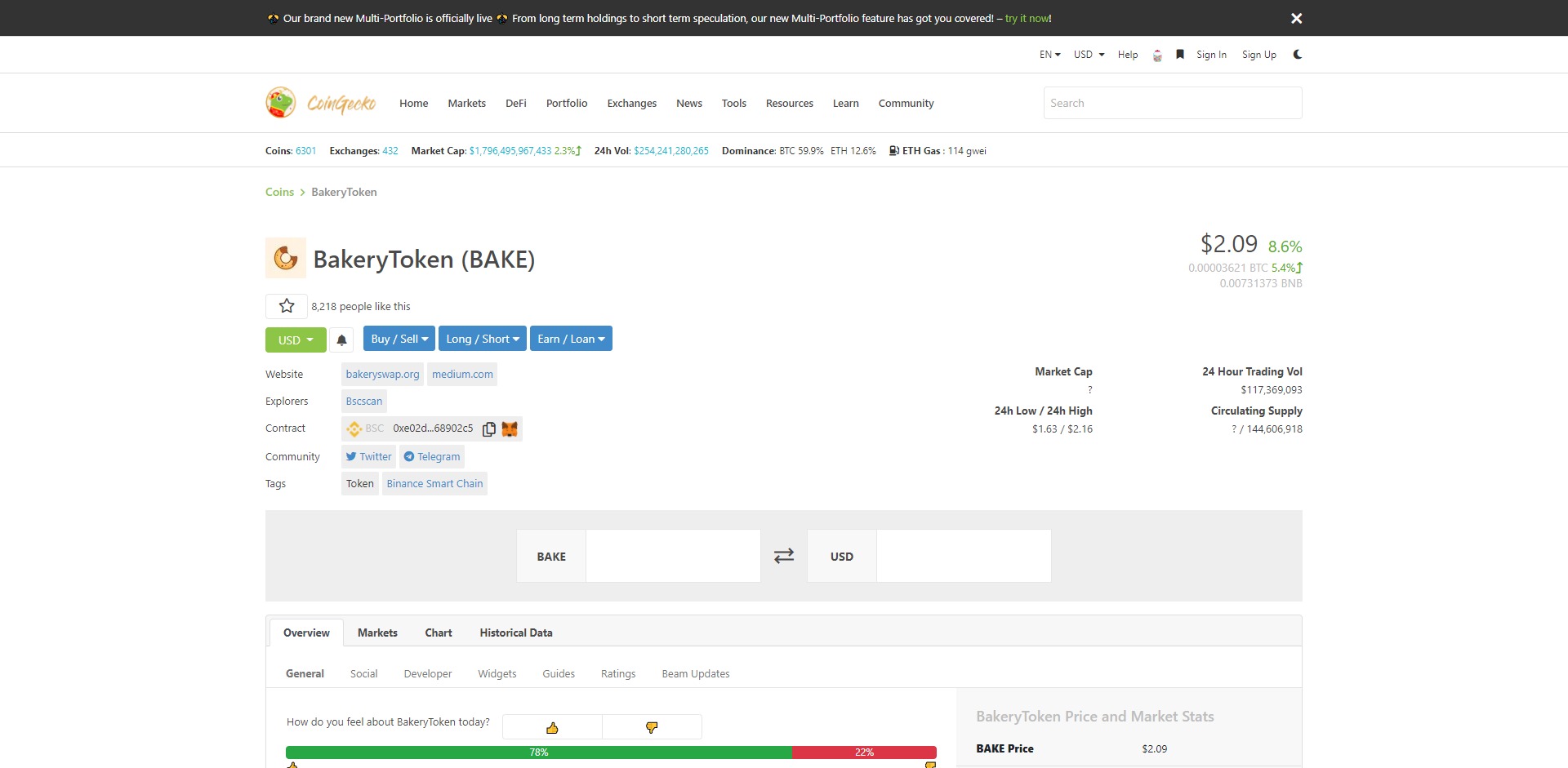The image size is (1568, 768).
Task: Click the total Market Cap value
Action: (510, 151)
